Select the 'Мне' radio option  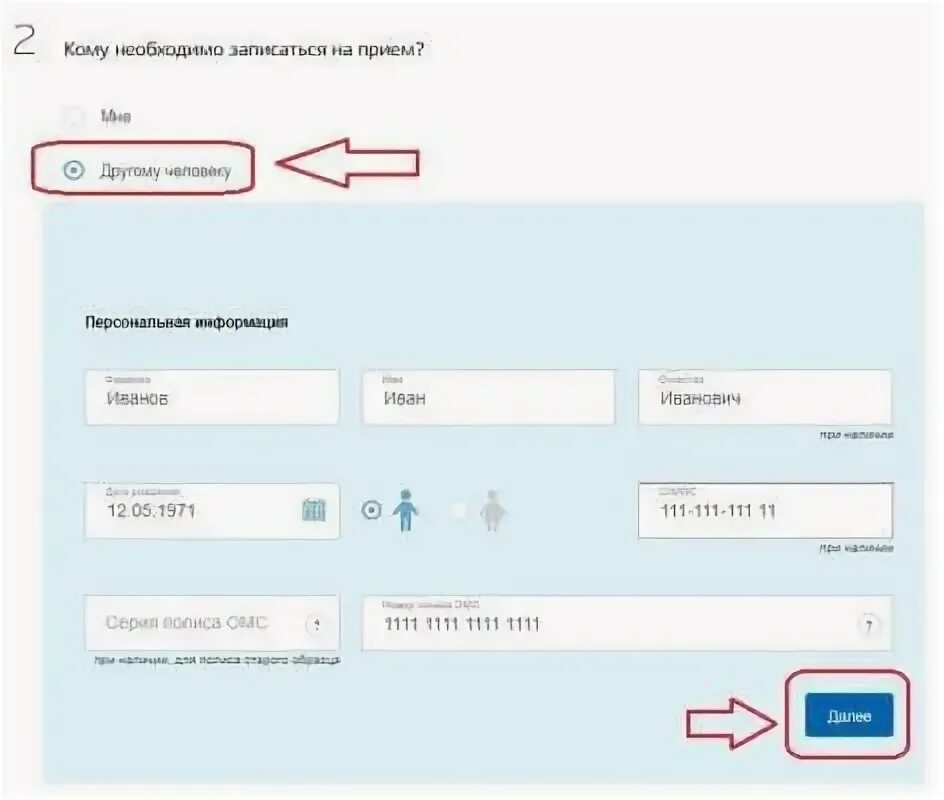coord(73,116)
